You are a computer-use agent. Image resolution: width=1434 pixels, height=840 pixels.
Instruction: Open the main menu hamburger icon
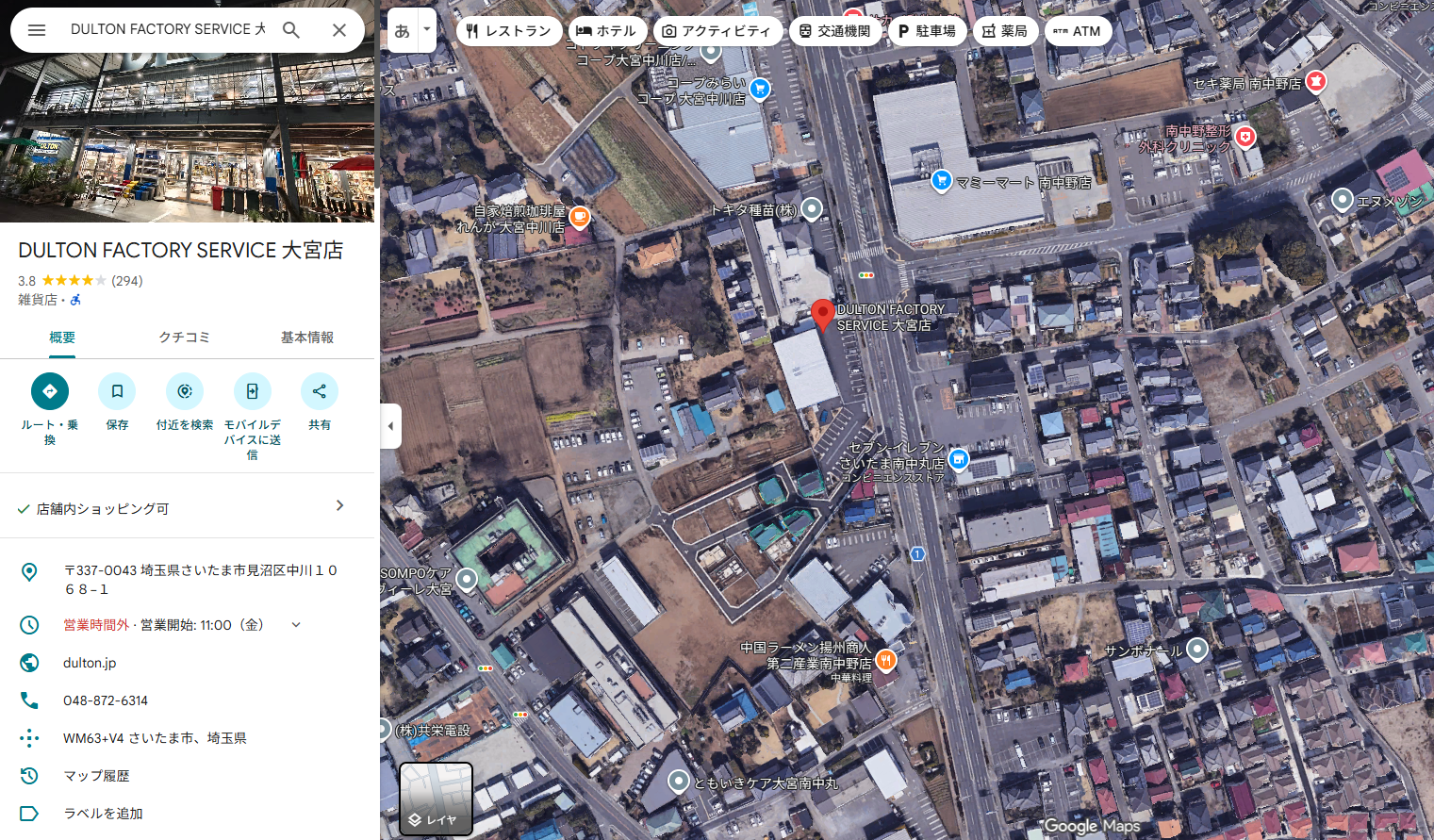click(x=37, y=30)
